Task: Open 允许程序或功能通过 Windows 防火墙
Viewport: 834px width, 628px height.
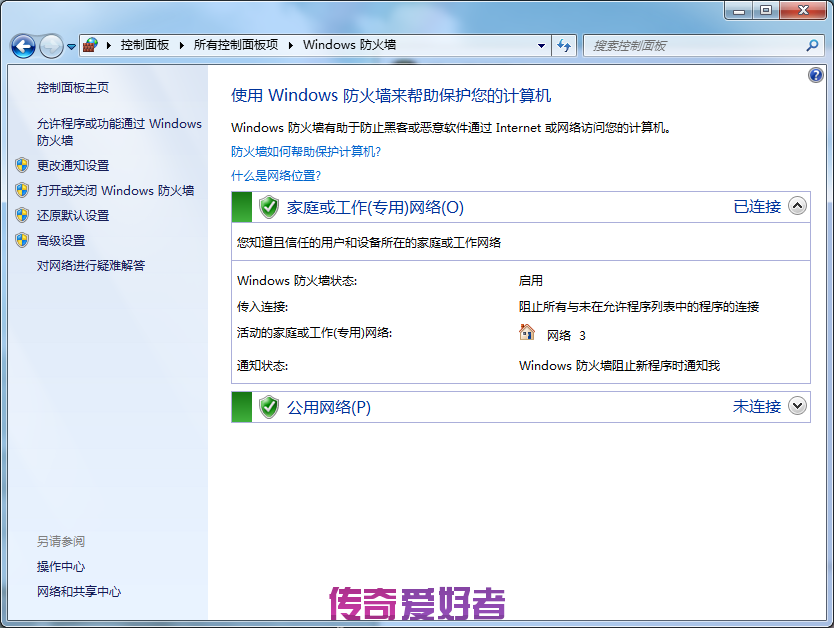Action: coord(119,132)
